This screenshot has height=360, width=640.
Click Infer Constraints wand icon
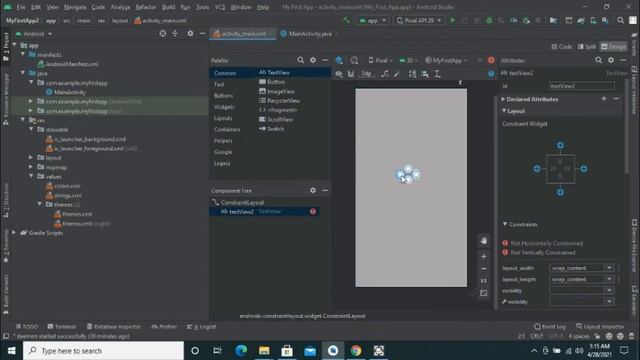pyautogui.click(x=397, y=74)
